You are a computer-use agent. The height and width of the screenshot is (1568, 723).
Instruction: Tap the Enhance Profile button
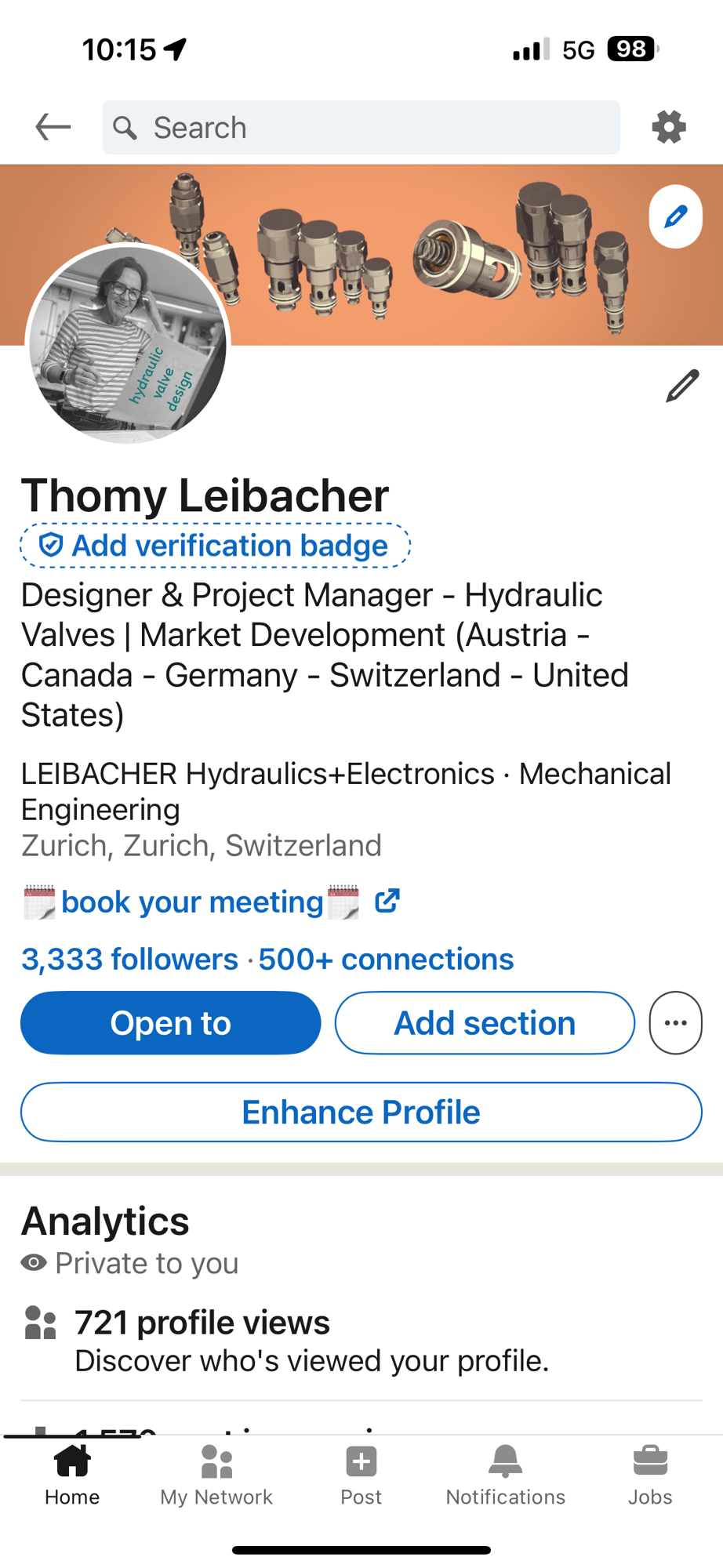361,1112
